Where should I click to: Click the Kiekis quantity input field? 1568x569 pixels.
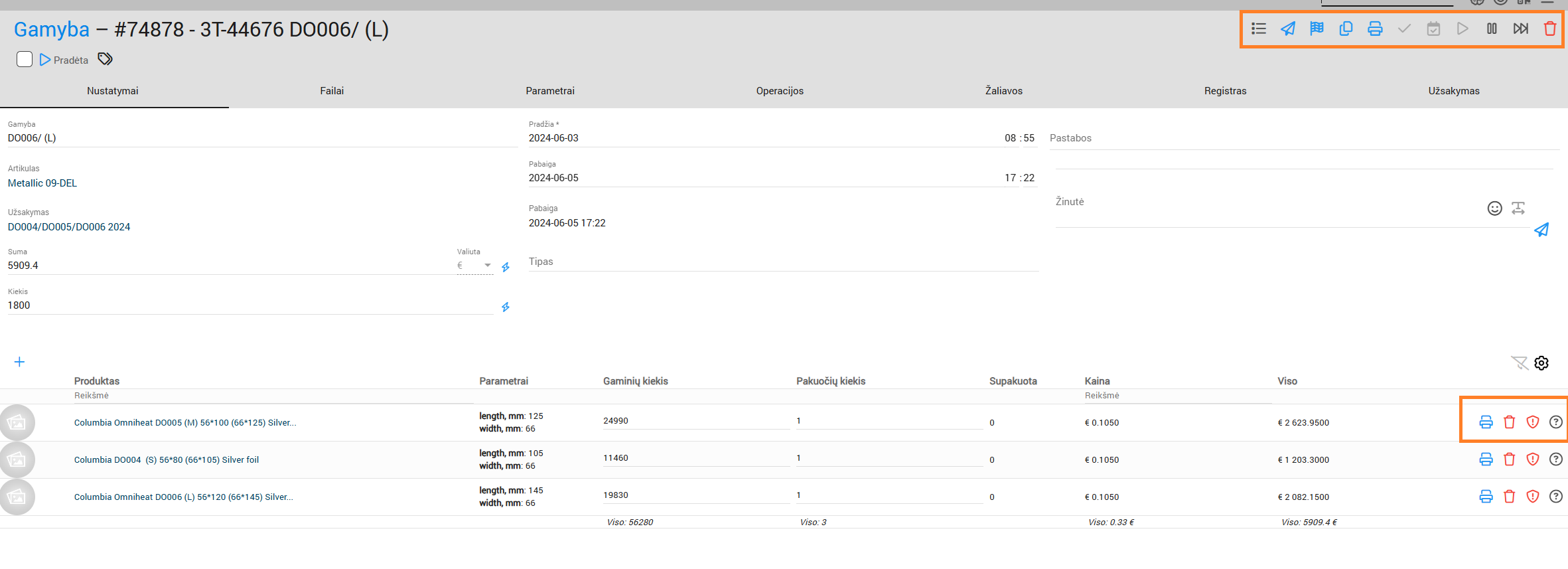[249, 305]
